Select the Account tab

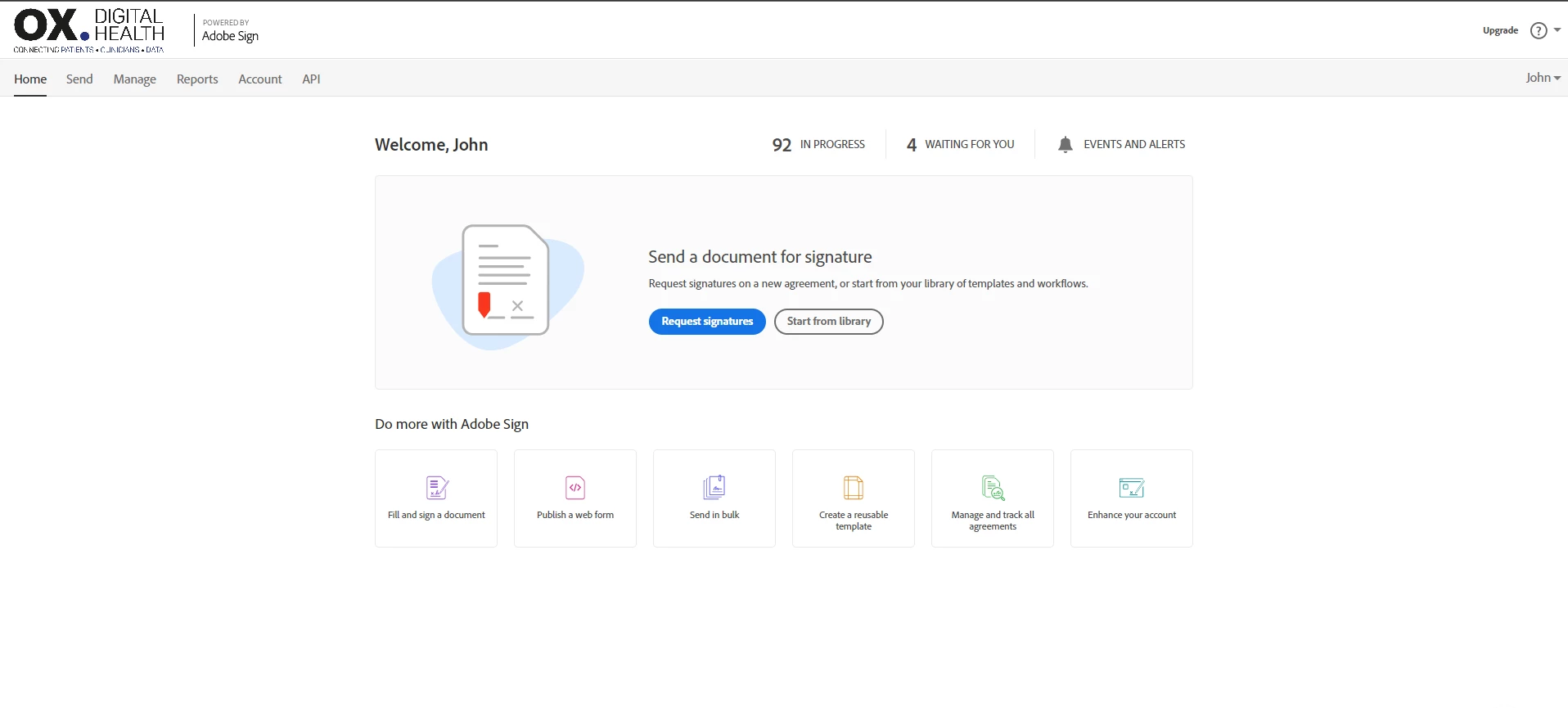(260, 79)
